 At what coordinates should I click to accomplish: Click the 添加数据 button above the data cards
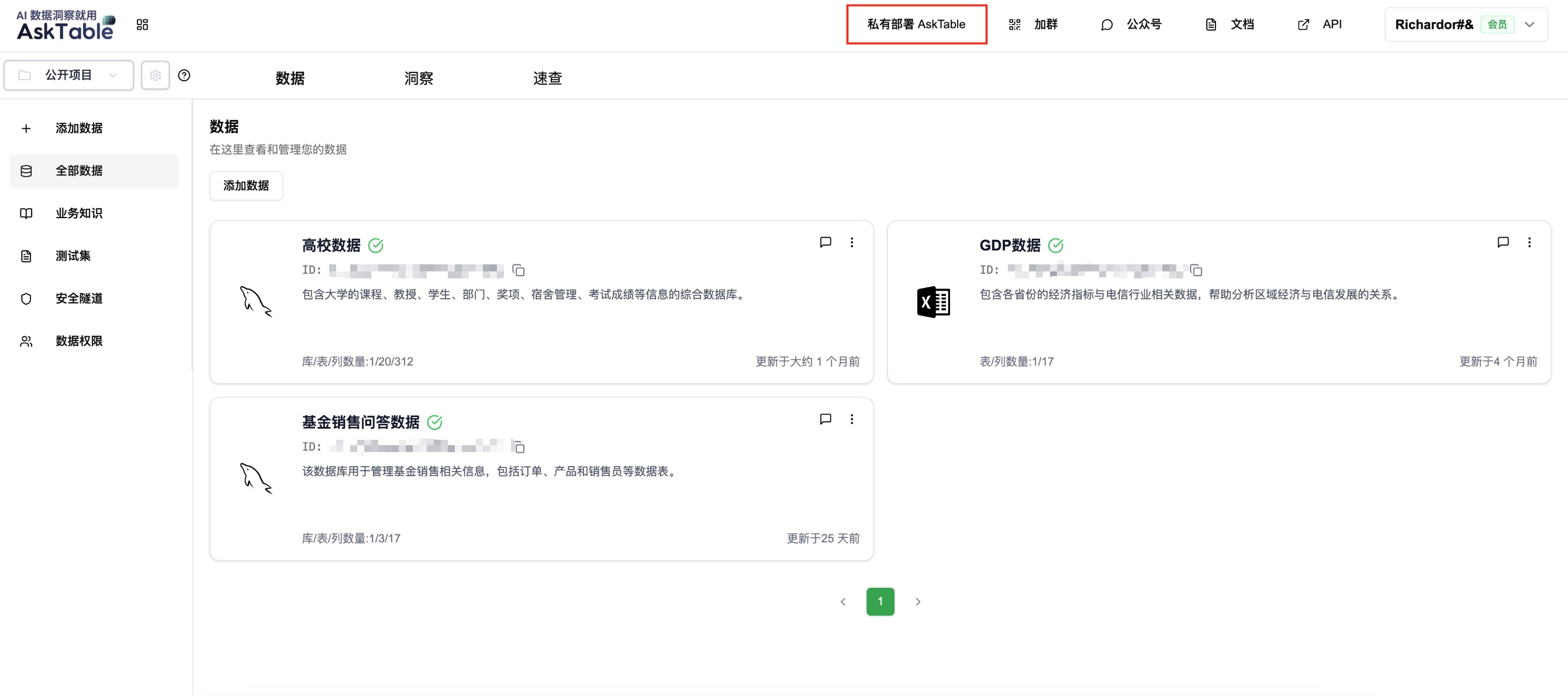tap(246, 186)
